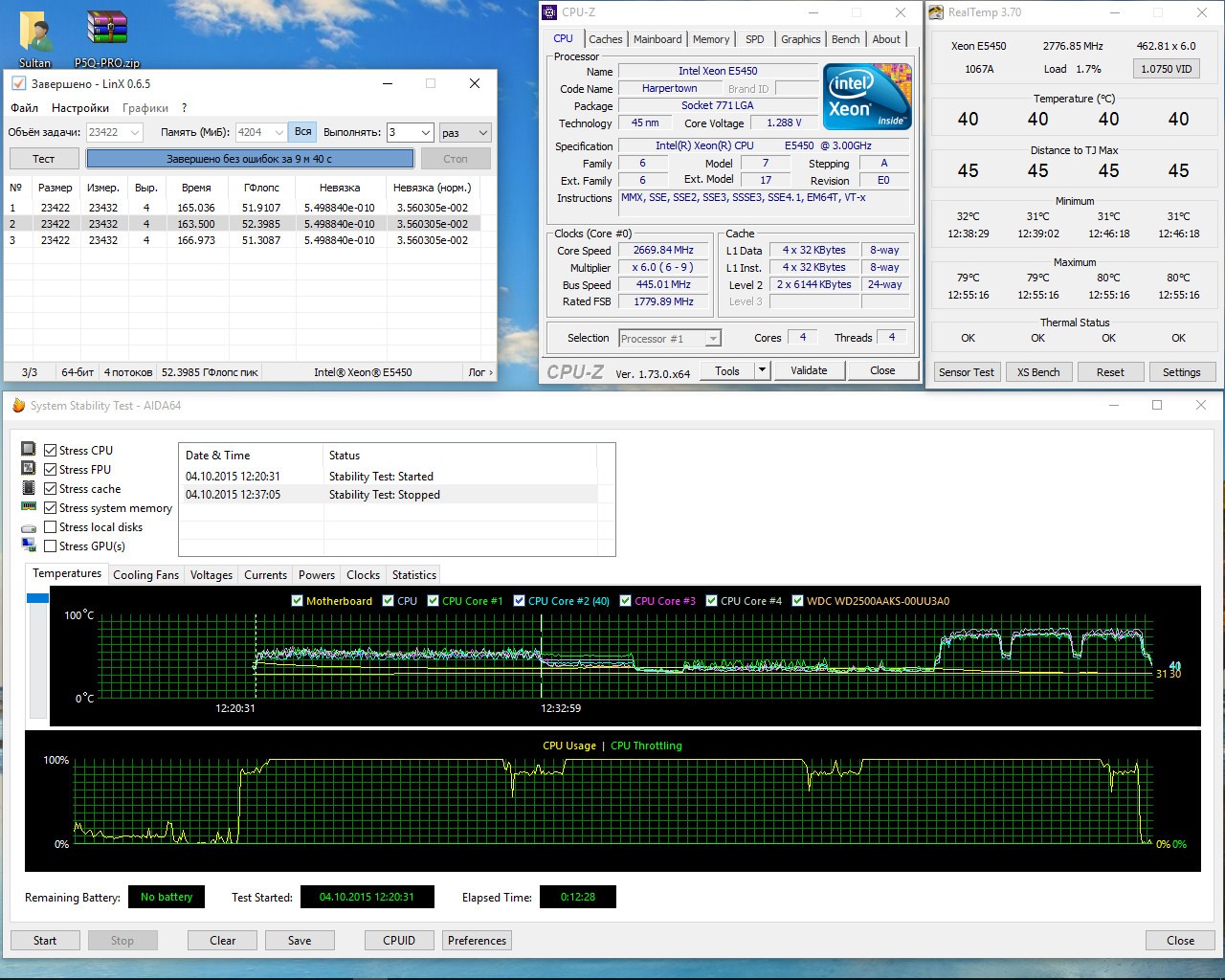Image resolution: width=1225 pixels, height=980 pixels.
Task: Disable the Stress FPU checkbox
Action: pyautogui.click(x=51, y=470)
